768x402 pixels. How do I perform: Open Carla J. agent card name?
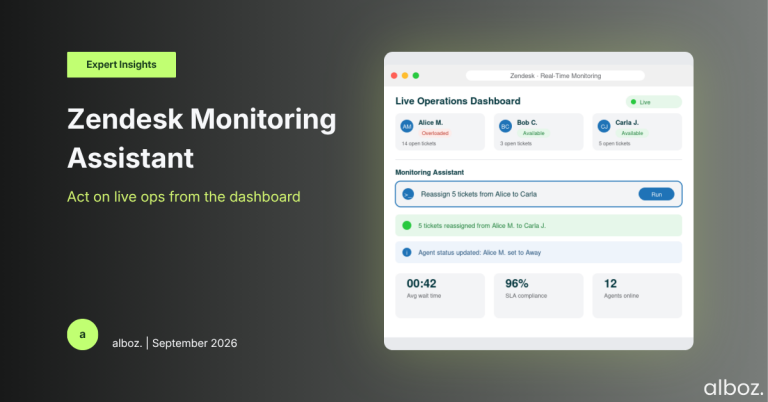(x=627, y=122)
